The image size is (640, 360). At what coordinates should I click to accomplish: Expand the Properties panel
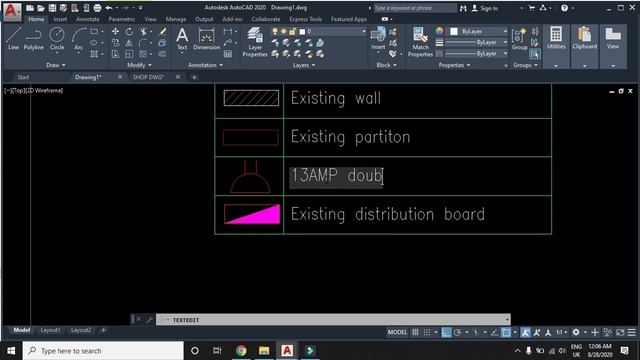454,65
